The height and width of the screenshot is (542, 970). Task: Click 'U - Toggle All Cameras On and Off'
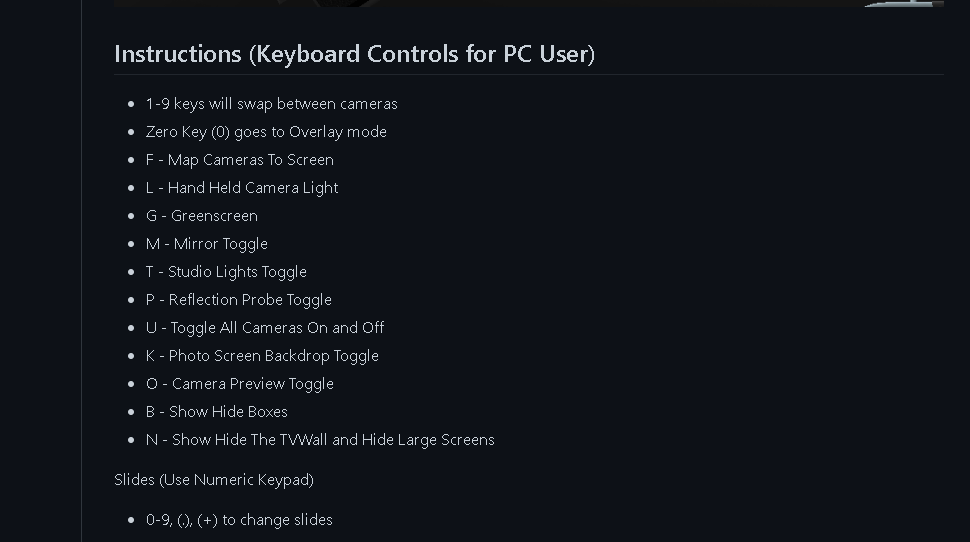point(265,328)
